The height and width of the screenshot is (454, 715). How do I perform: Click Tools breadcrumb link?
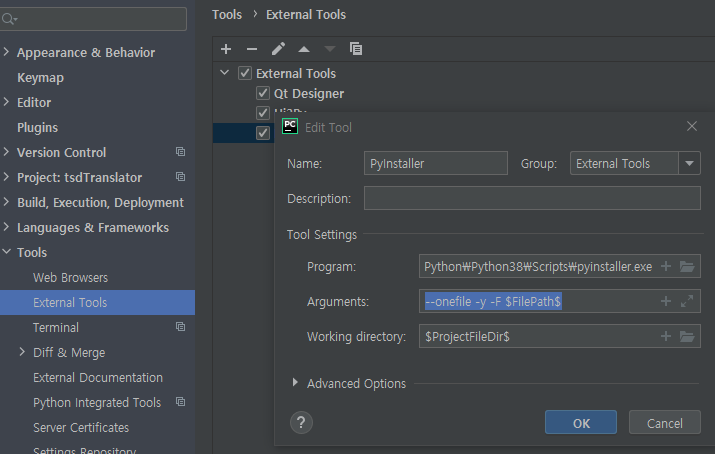pyautogui.click(x=227, y=15)
